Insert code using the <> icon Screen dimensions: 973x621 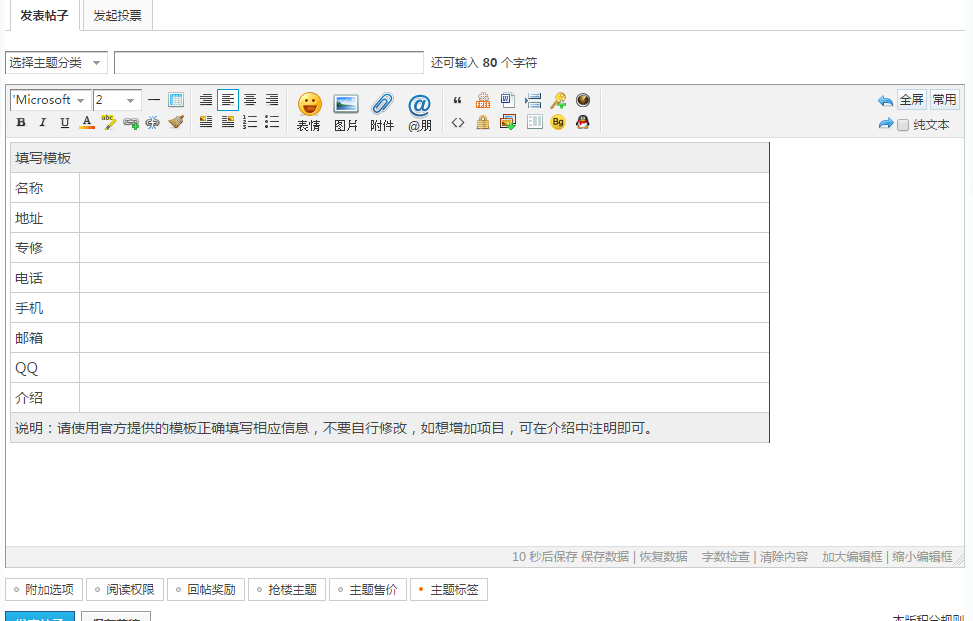point(457,122)
